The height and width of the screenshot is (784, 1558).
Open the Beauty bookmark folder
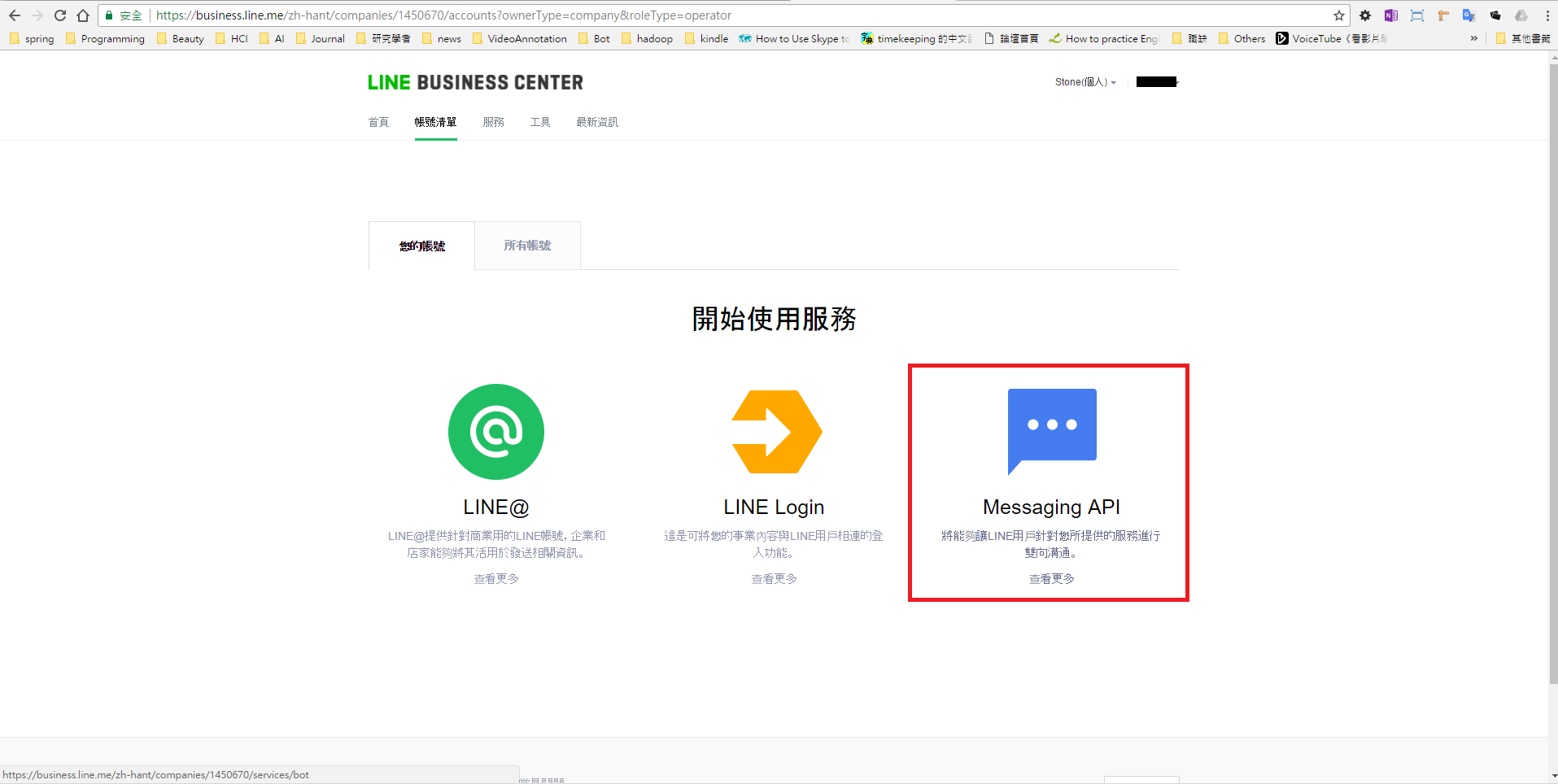tap(181, 38)
